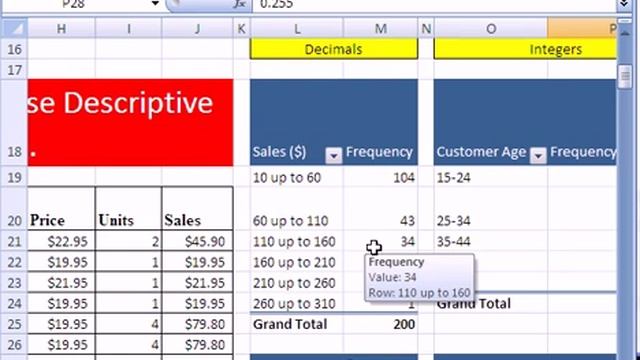The height and width of the screenshot is (360, 640).
Task: Open the Customer Age pivot filter dropdown
Action: pos(538,156)
